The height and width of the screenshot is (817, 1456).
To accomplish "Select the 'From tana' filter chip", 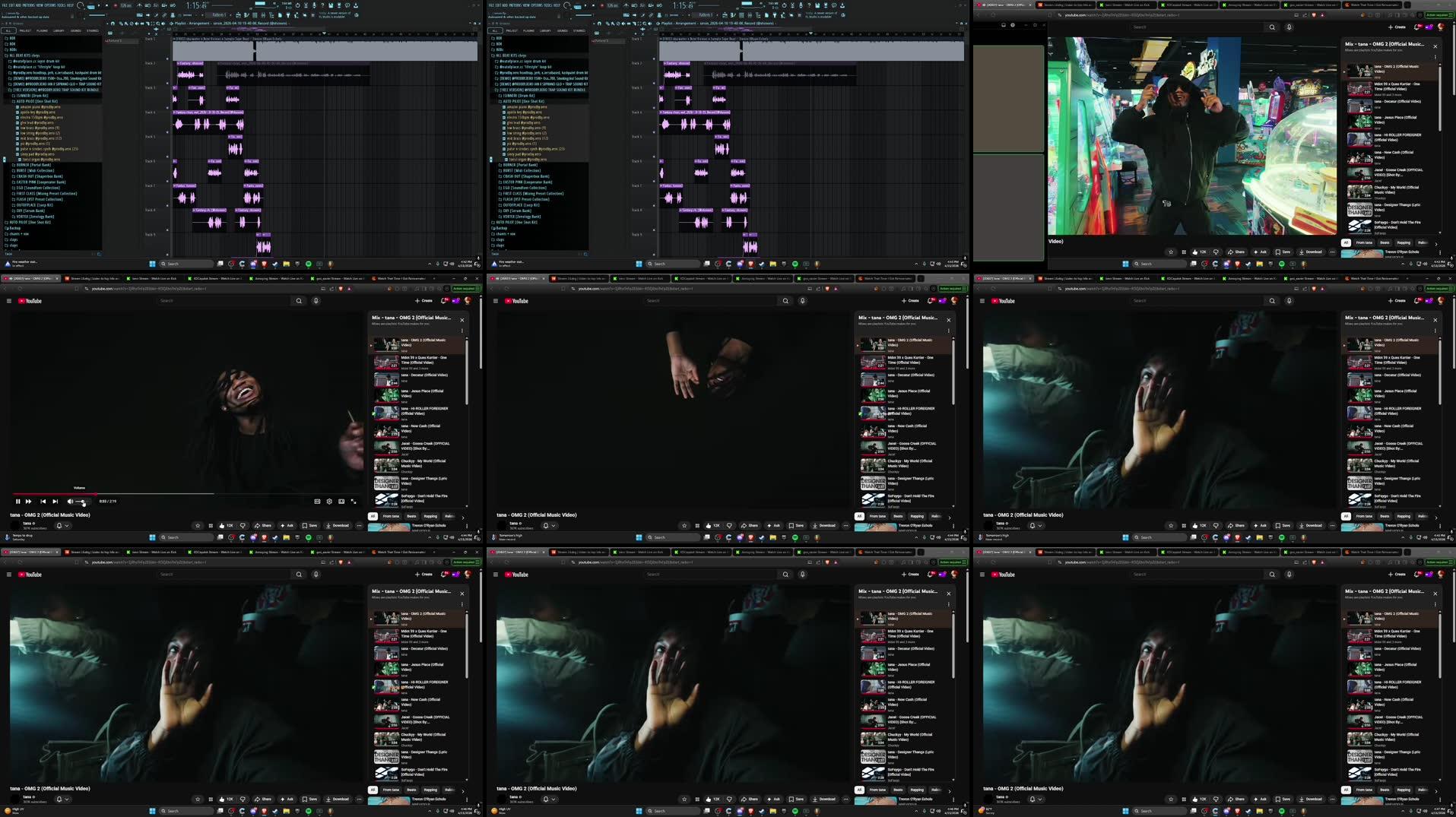I will pyautogui.click(x=392, y=516).
